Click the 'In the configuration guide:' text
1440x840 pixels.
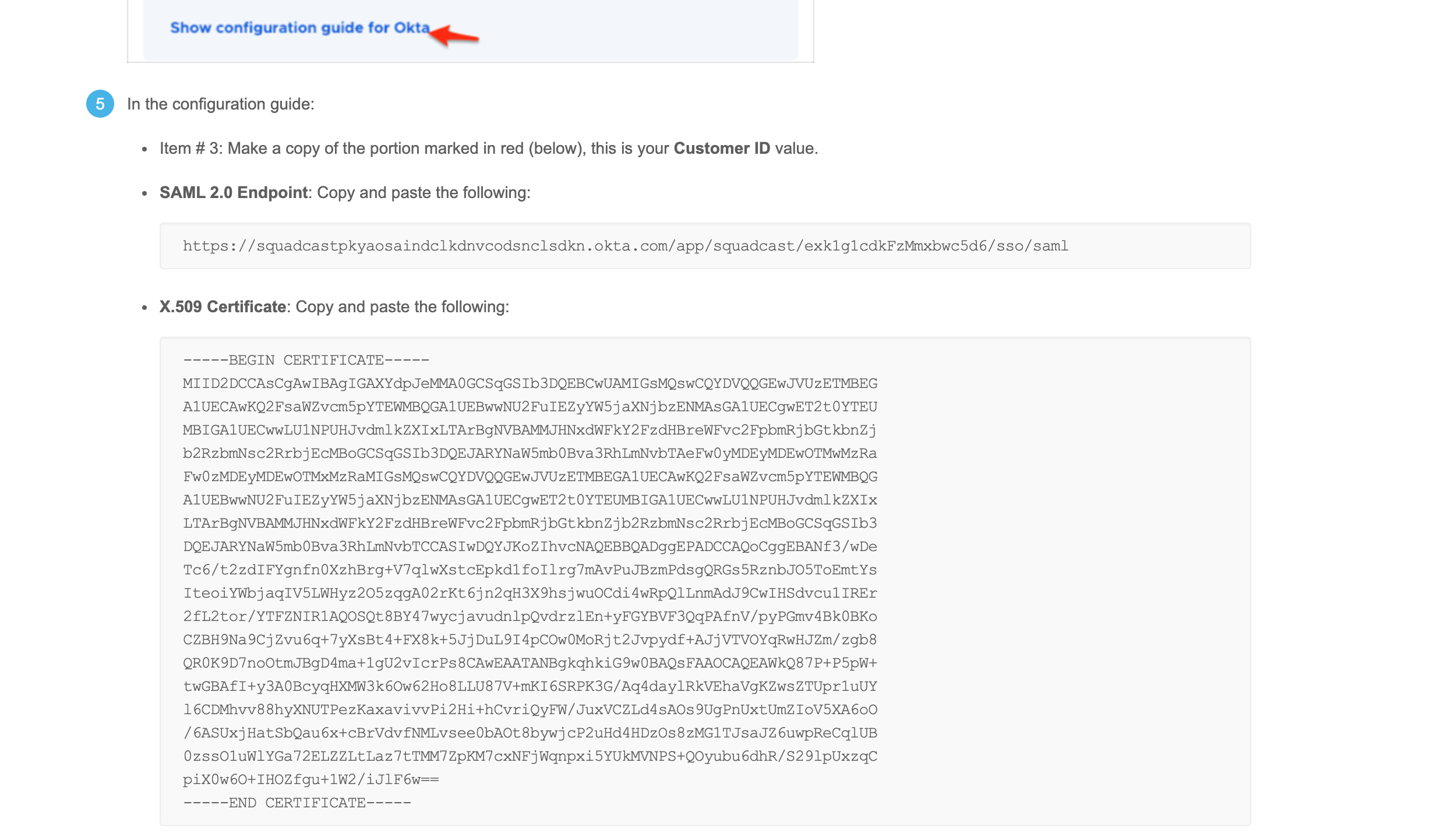pyautogui.click(x=221, y=104)
